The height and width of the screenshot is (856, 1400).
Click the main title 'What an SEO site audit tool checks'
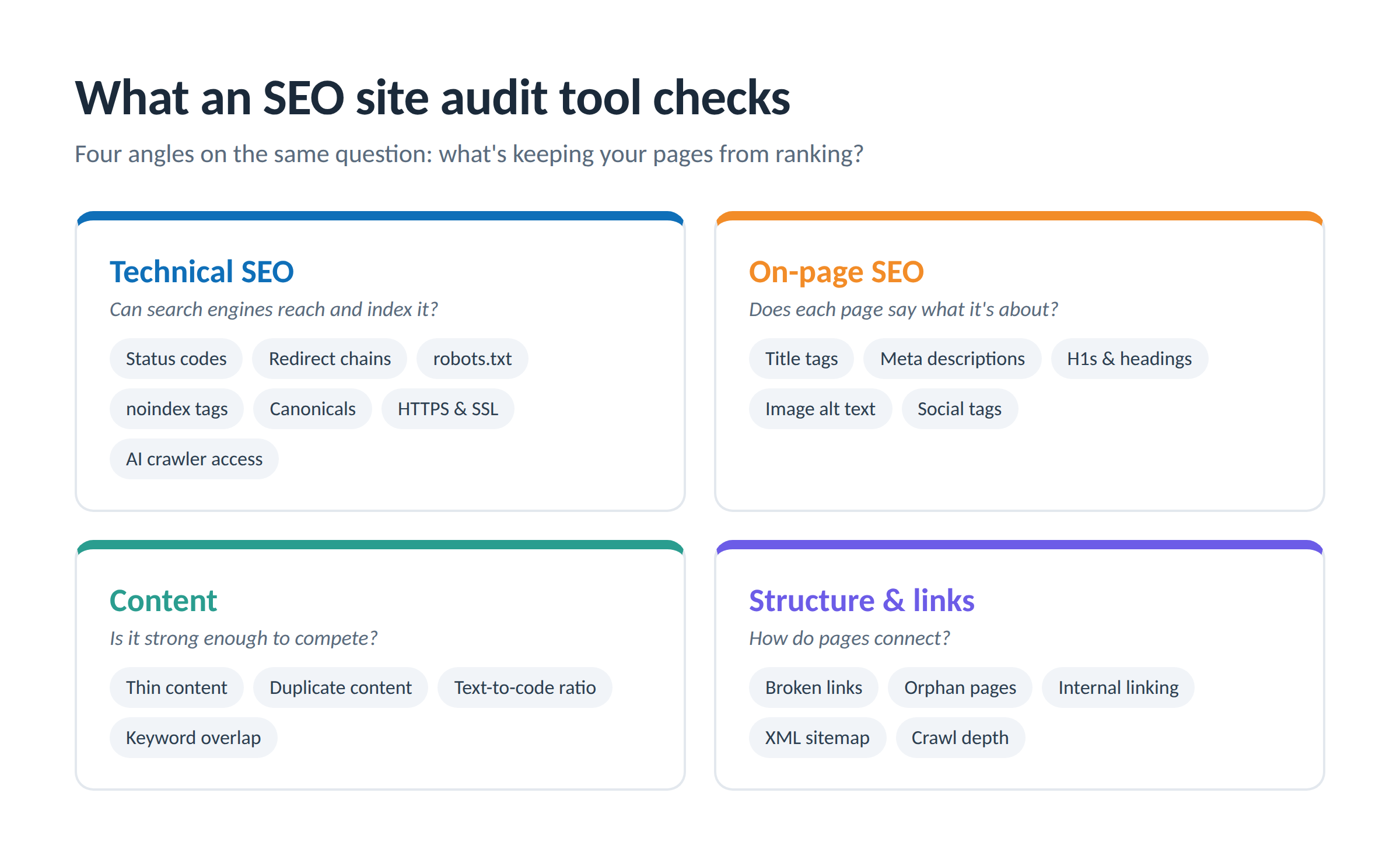click(x=432, y=97)
